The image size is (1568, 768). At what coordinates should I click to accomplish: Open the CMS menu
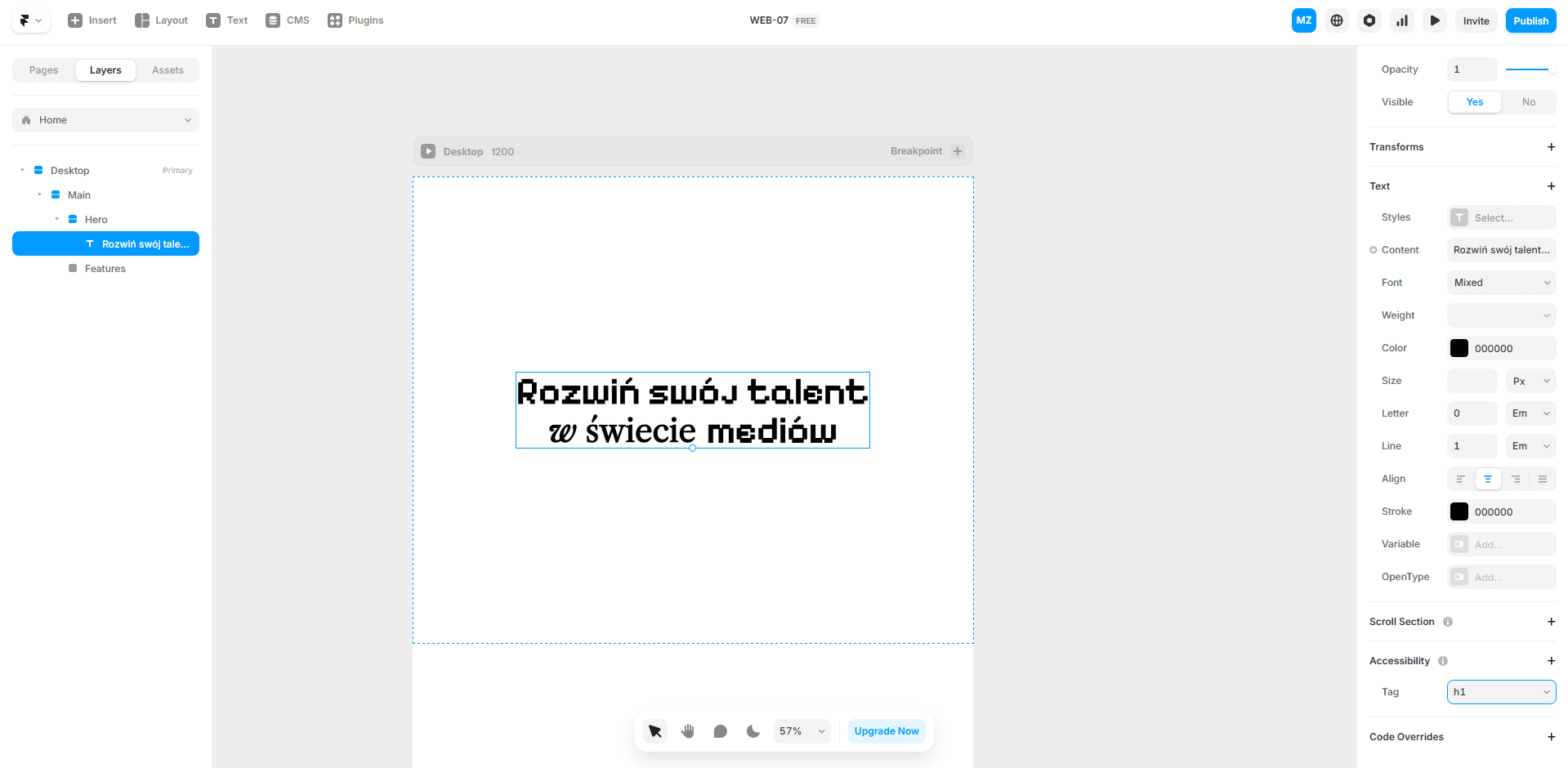pyautogui.click(x=288, y=20)
